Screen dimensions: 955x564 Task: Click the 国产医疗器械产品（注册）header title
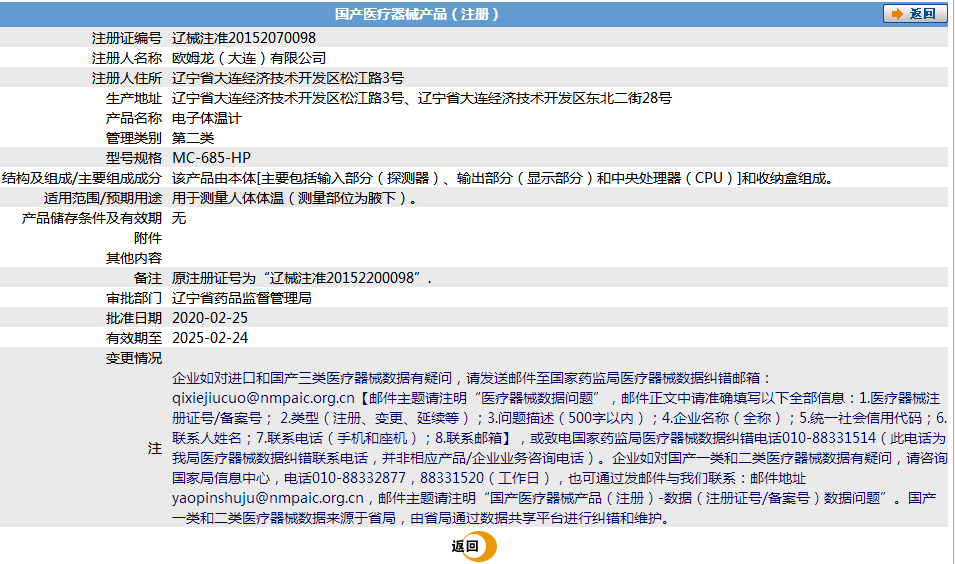pyautogui.click(x=417, y=14)
